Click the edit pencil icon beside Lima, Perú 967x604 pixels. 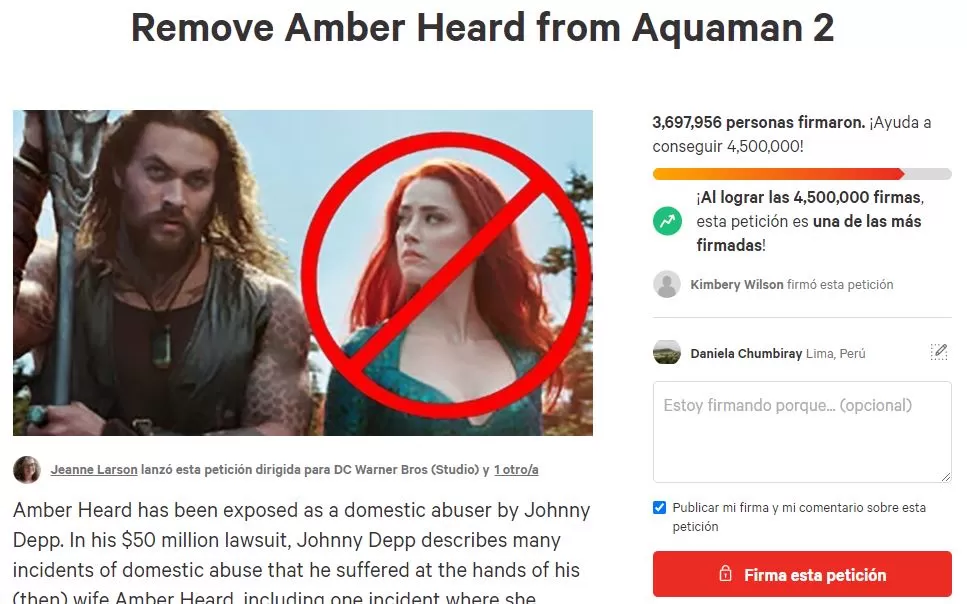(x=939, y=352)
